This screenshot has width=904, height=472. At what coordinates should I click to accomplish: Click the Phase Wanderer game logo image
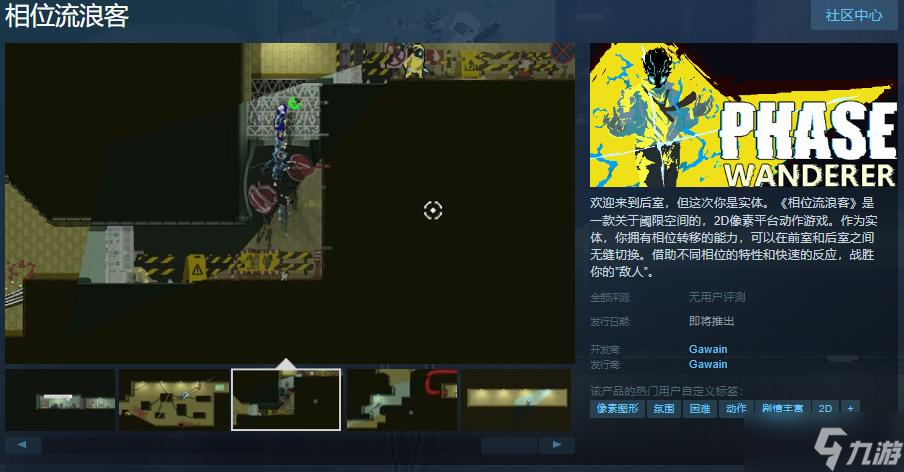[x=743, y=115]
